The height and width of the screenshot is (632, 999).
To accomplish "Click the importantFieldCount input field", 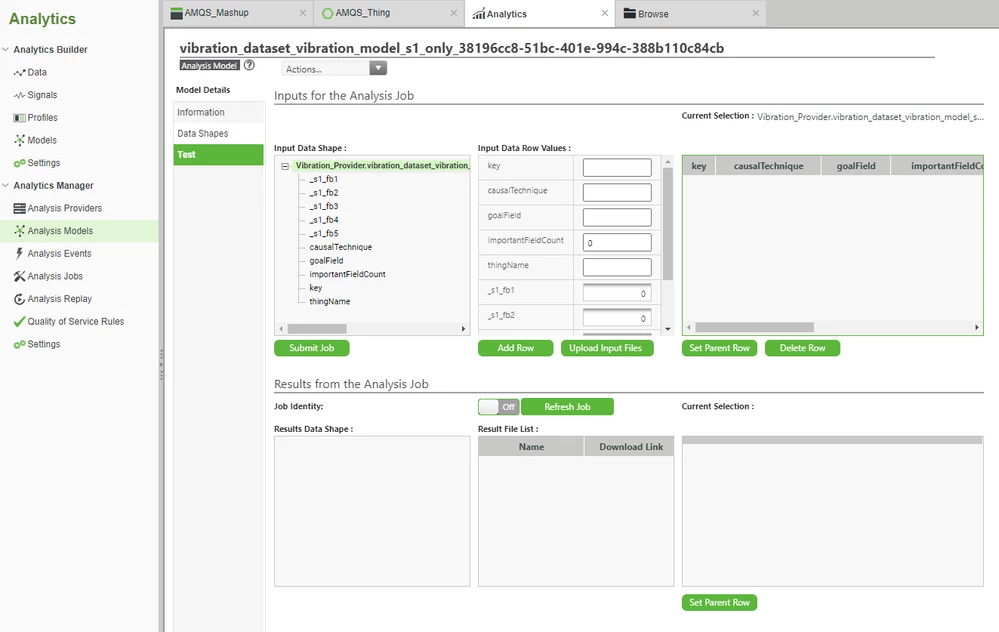I will pyautogui.click(x=617, y=242).
